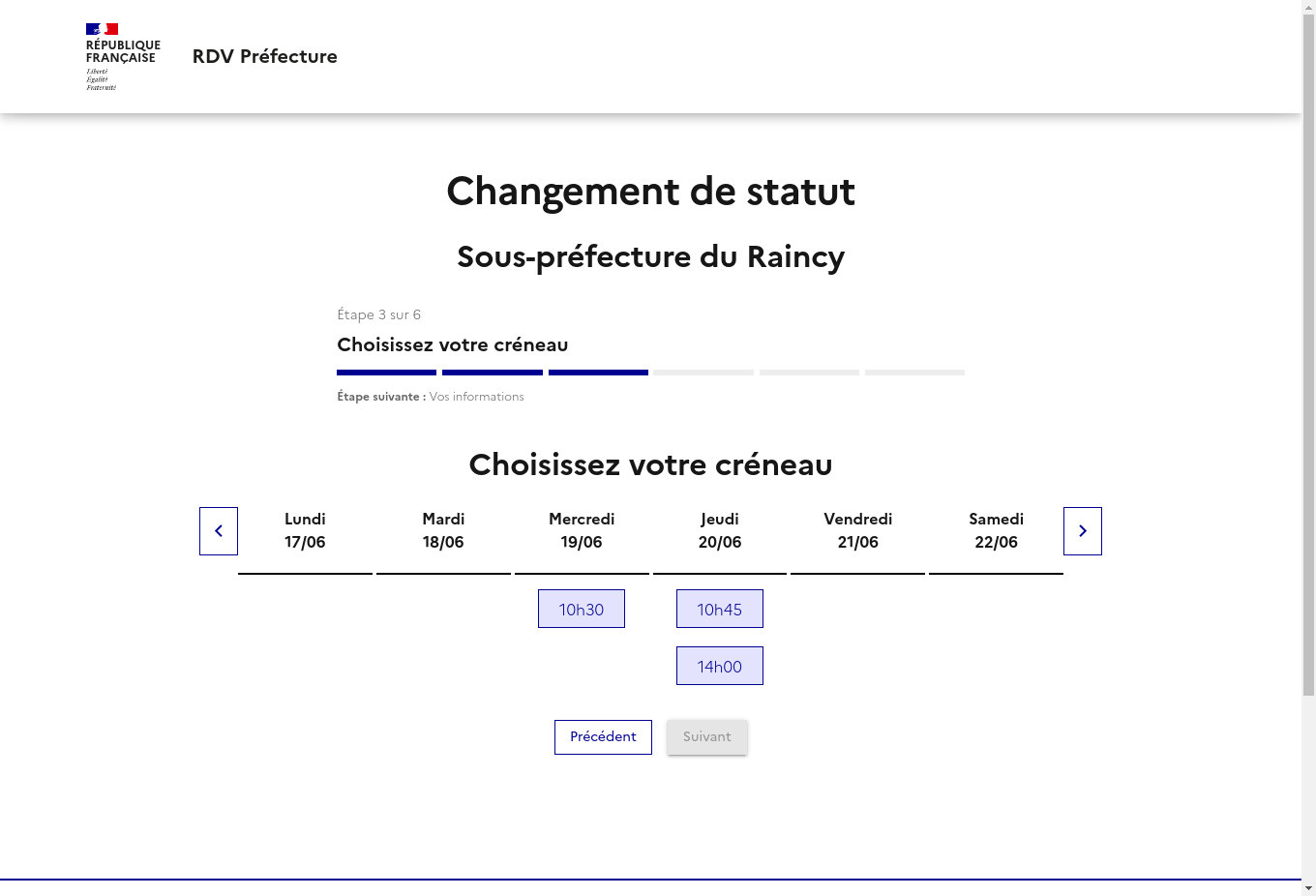This screenshot has width=1316, height=896.
Task: Show previous week with left chevron
Action: point(219,531)
